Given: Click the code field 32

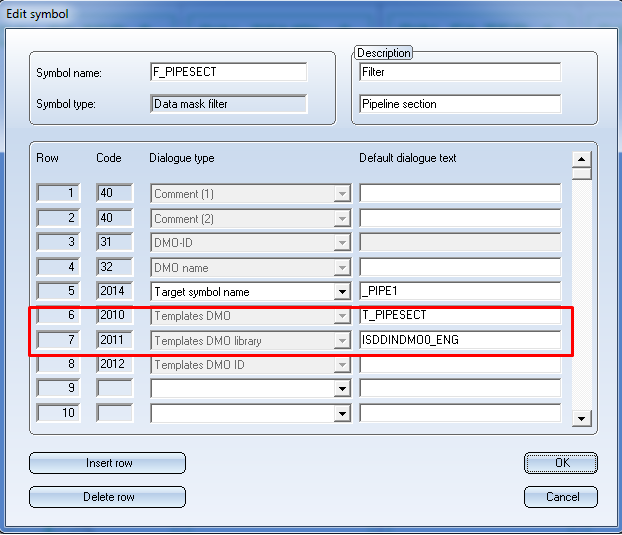Looking at the screenshot, I should pos(115,267).
